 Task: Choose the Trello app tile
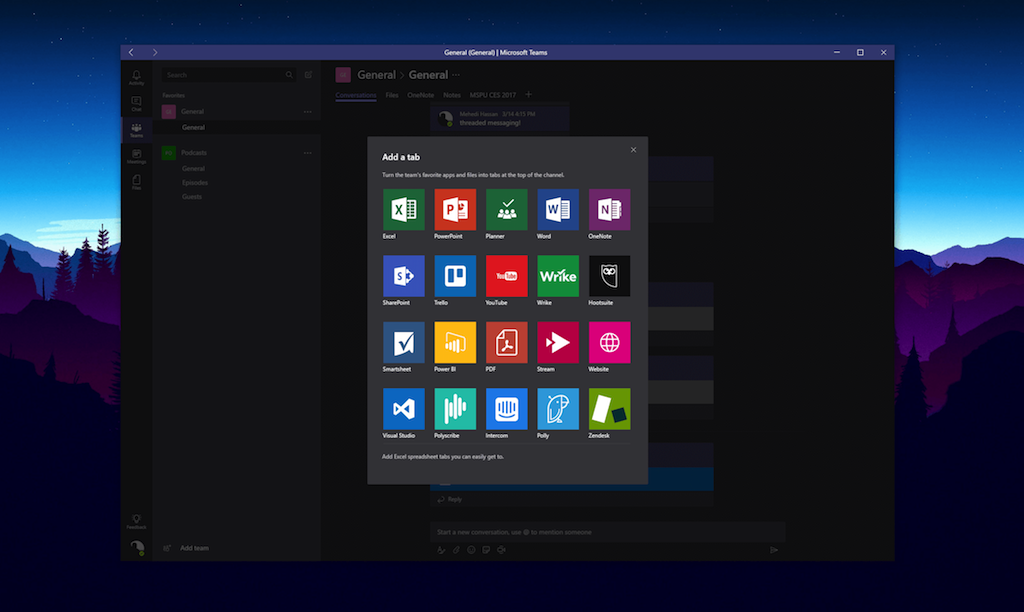455,276
